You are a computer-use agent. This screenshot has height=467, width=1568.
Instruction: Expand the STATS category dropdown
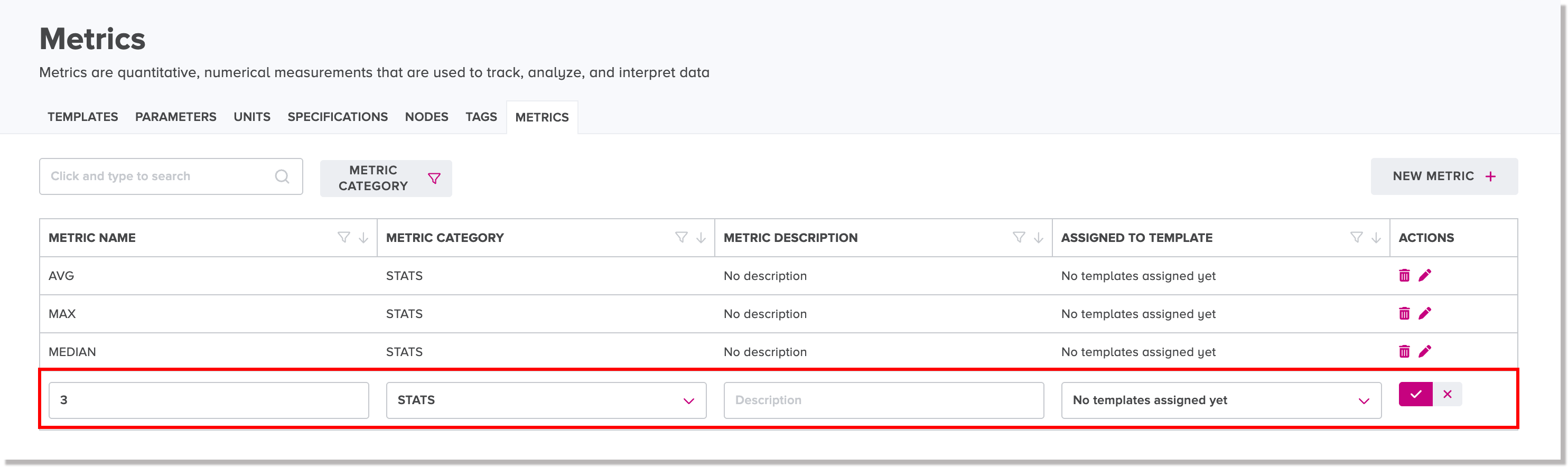546,400
